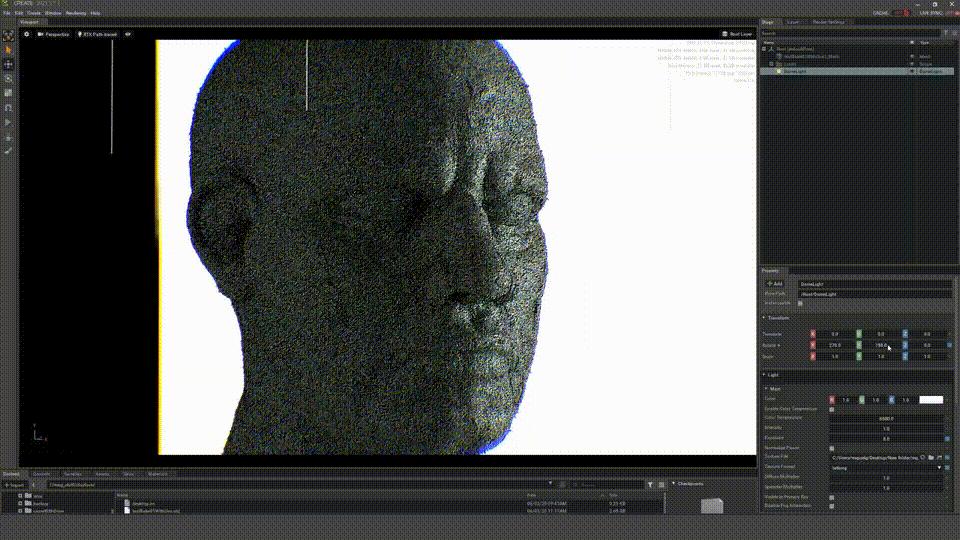The height and width of the screenshot is (540, 960).
Task: Activate the Move tool in left toolbar
Action: click(8, 64)
